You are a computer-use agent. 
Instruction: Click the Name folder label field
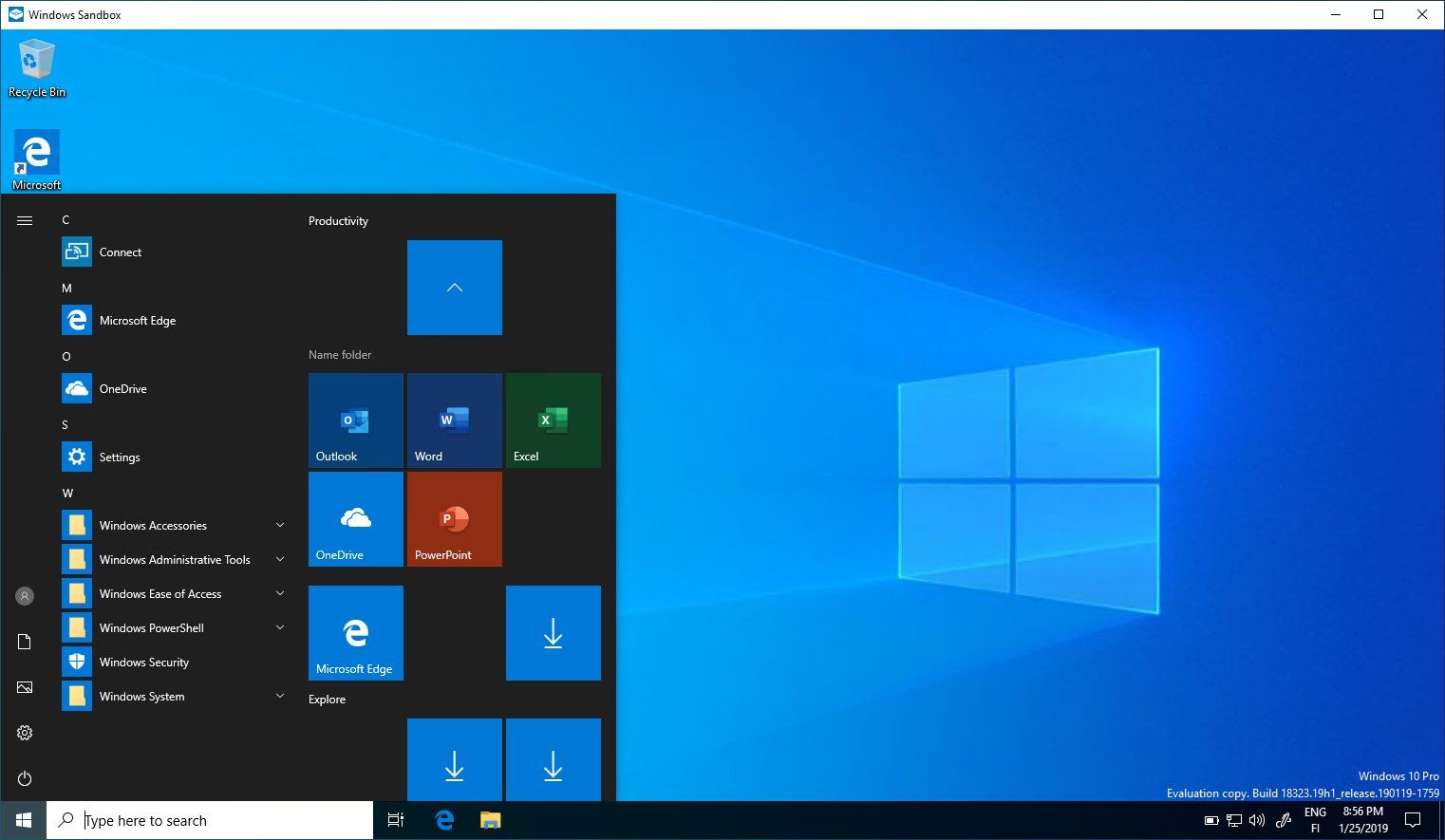340,354
